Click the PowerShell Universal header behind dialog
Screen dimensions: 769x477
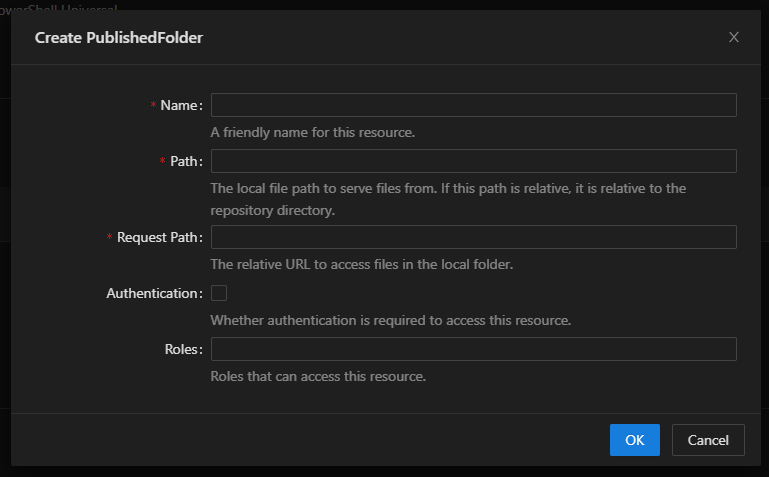(x=60, y=7)
